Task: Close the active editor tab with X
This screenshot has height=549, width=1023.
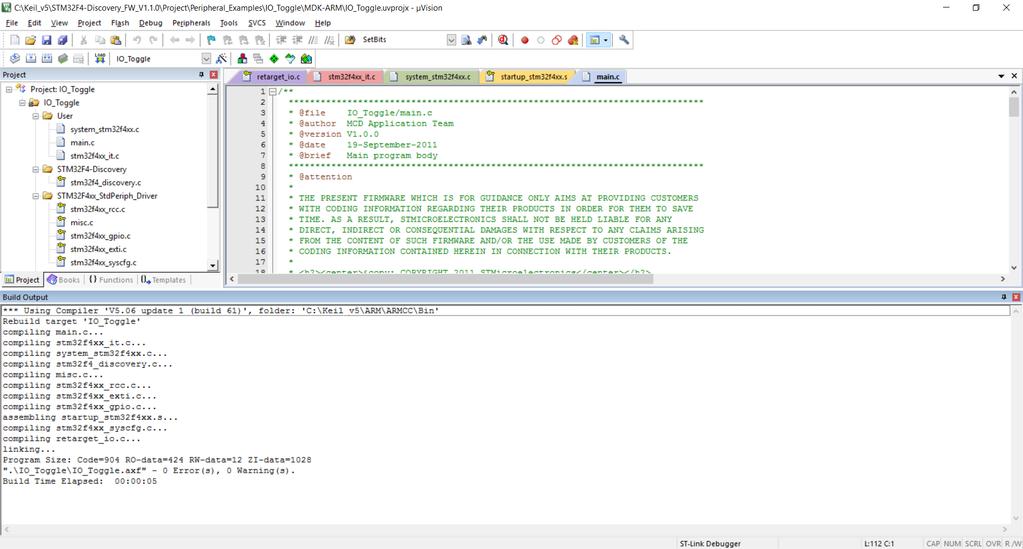Action: point(1015,76)
